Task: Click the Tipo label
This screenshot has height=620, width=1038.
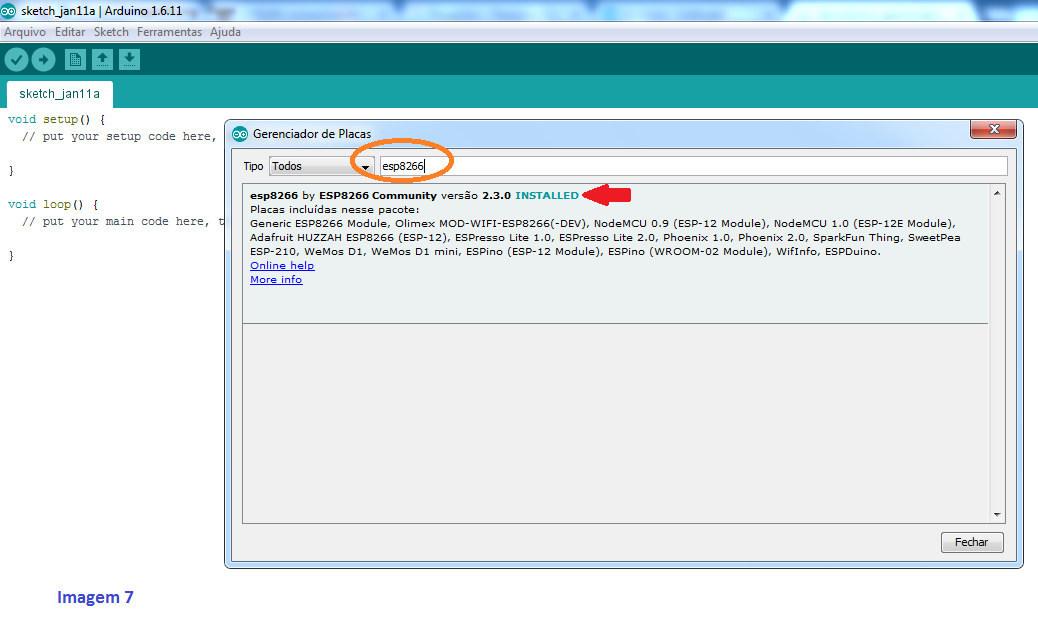Action: 253,166
